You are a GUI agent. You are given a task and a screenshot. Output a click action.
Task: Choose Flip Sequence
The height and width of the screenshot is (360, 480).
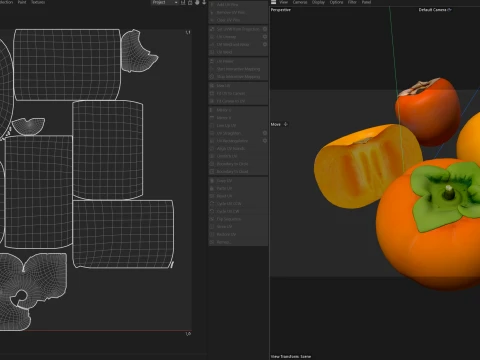(x=238, y=219)
